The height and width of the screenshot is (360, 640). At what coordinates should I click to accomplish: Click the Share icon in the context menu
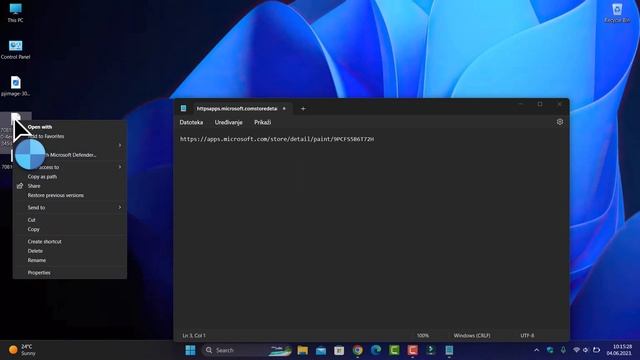(20, 186)
